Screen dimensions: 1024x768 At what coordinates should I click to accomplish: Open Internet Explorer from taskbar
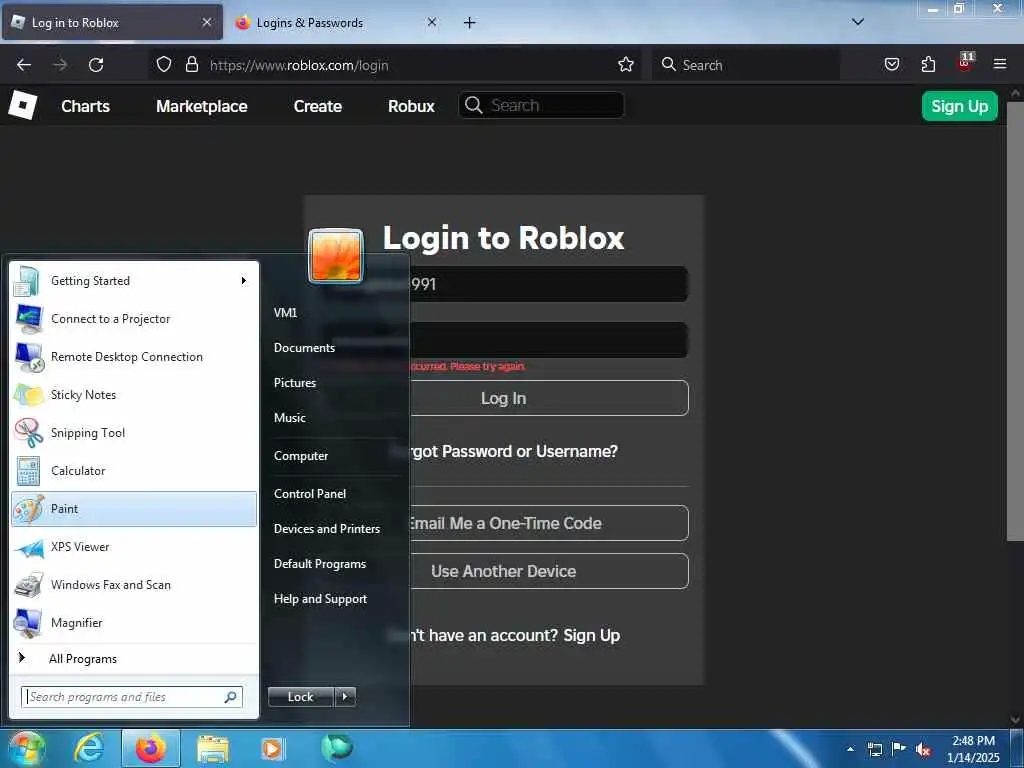(89, 748)
